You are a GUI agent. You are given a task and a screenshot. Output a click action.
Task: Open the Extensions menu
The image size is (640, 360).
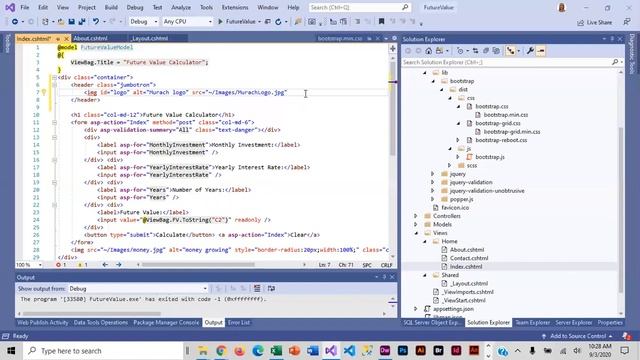235,7
